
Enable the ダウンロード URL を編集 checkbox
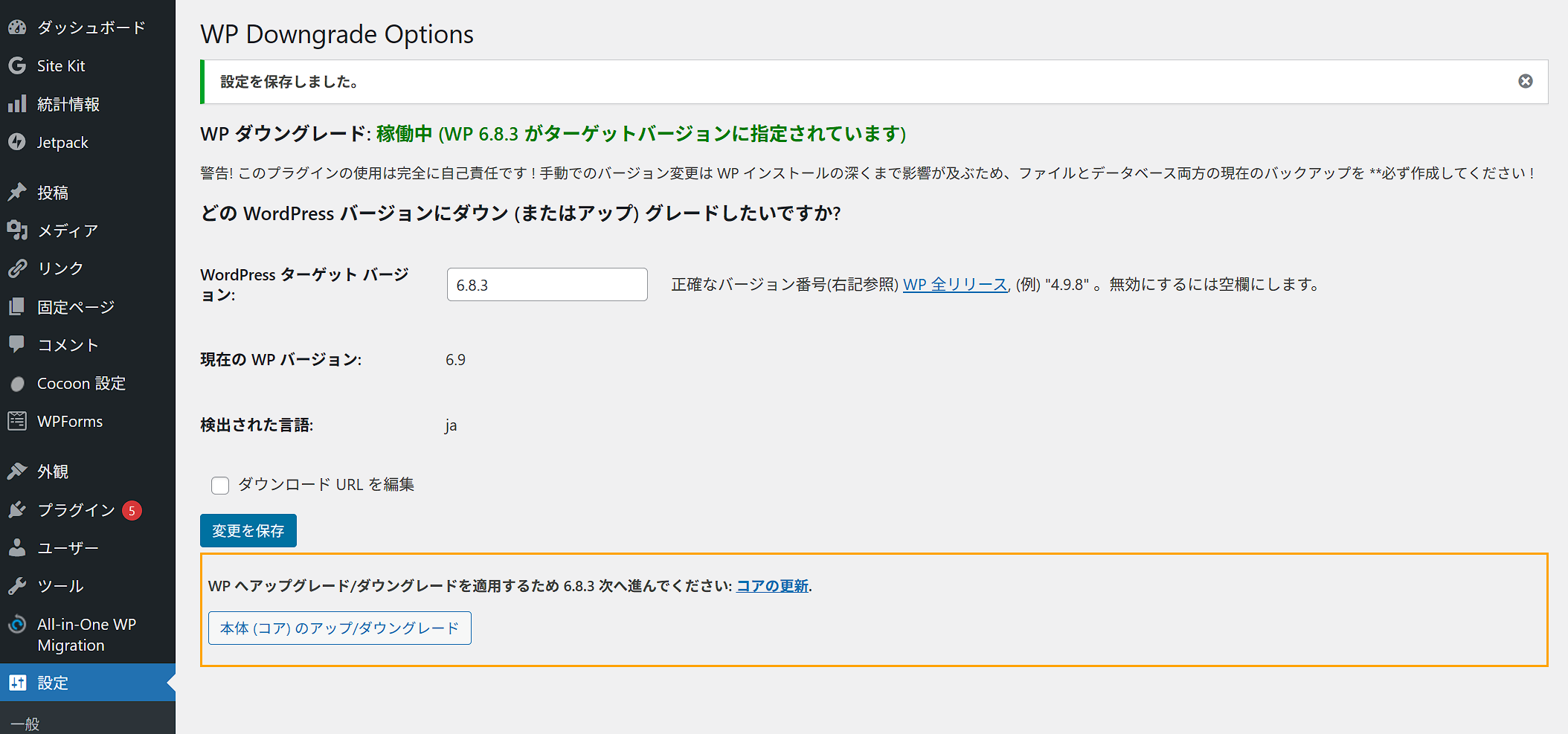tap(220, 486)
